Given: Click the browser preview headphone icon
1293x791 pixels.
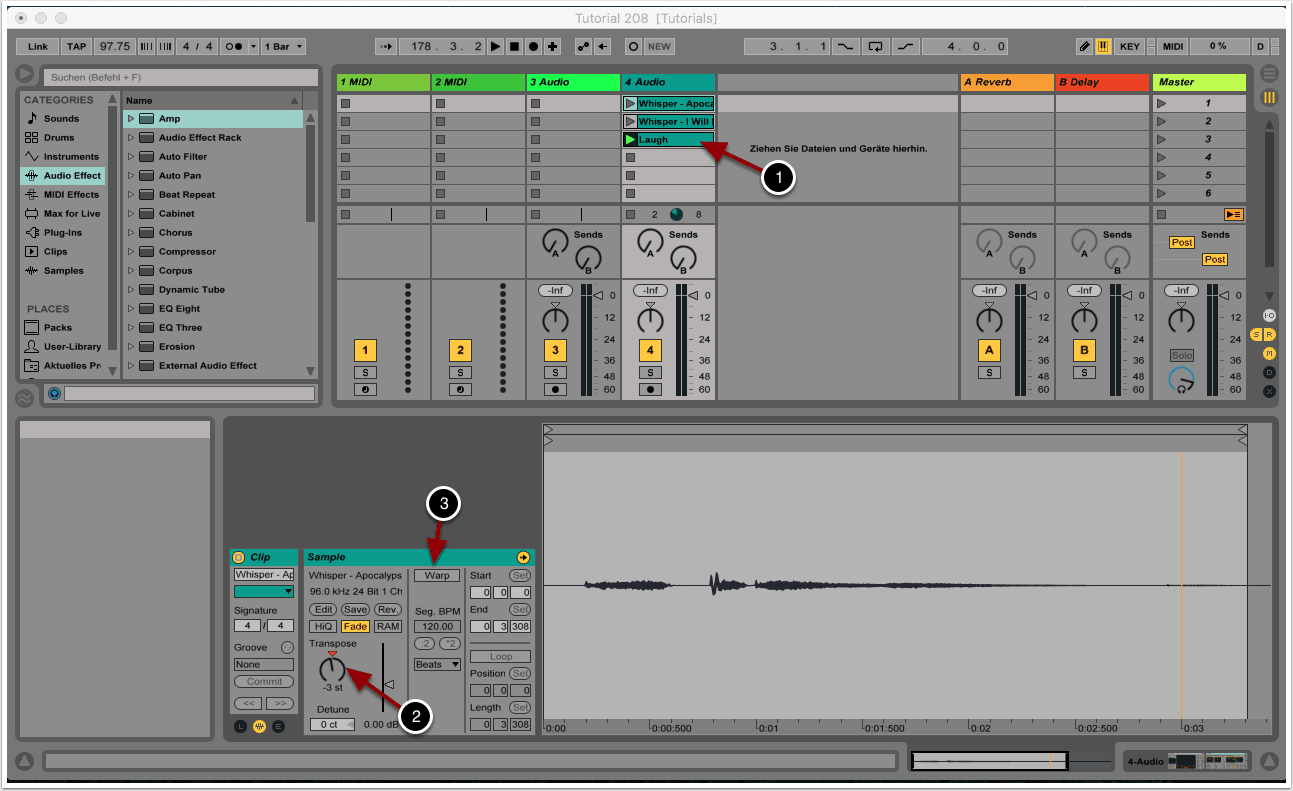Looking at the screenshot, I should tap(54, 394).
